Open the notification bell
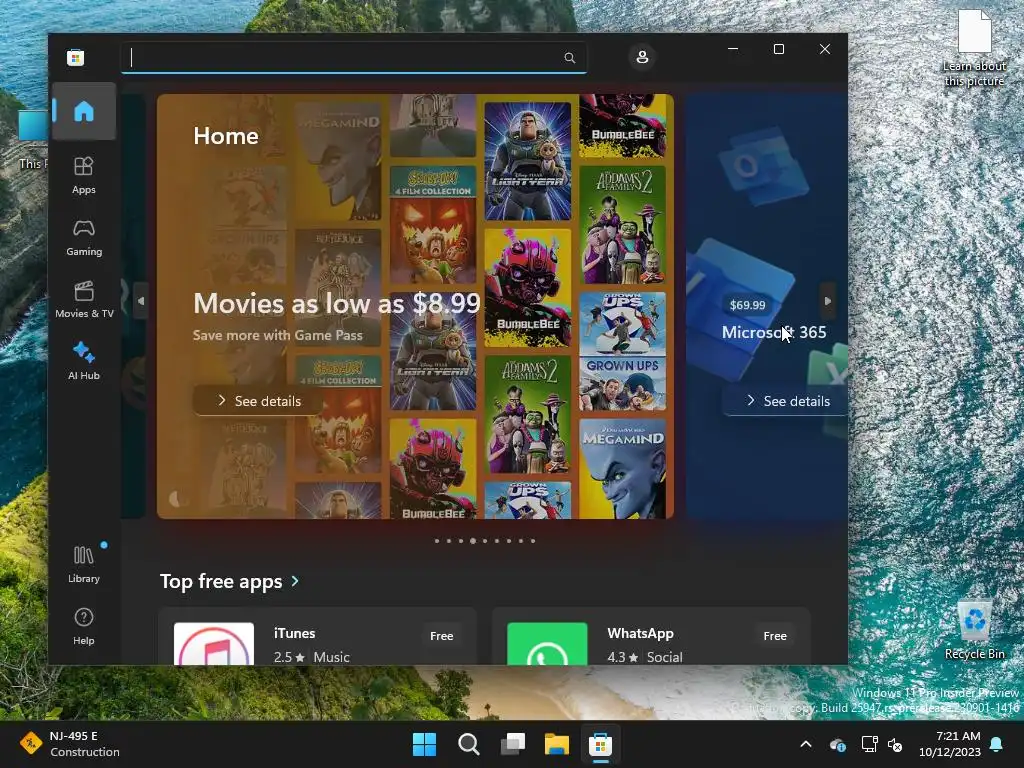The image size is (1024, 768). click(x=997, y=744)
